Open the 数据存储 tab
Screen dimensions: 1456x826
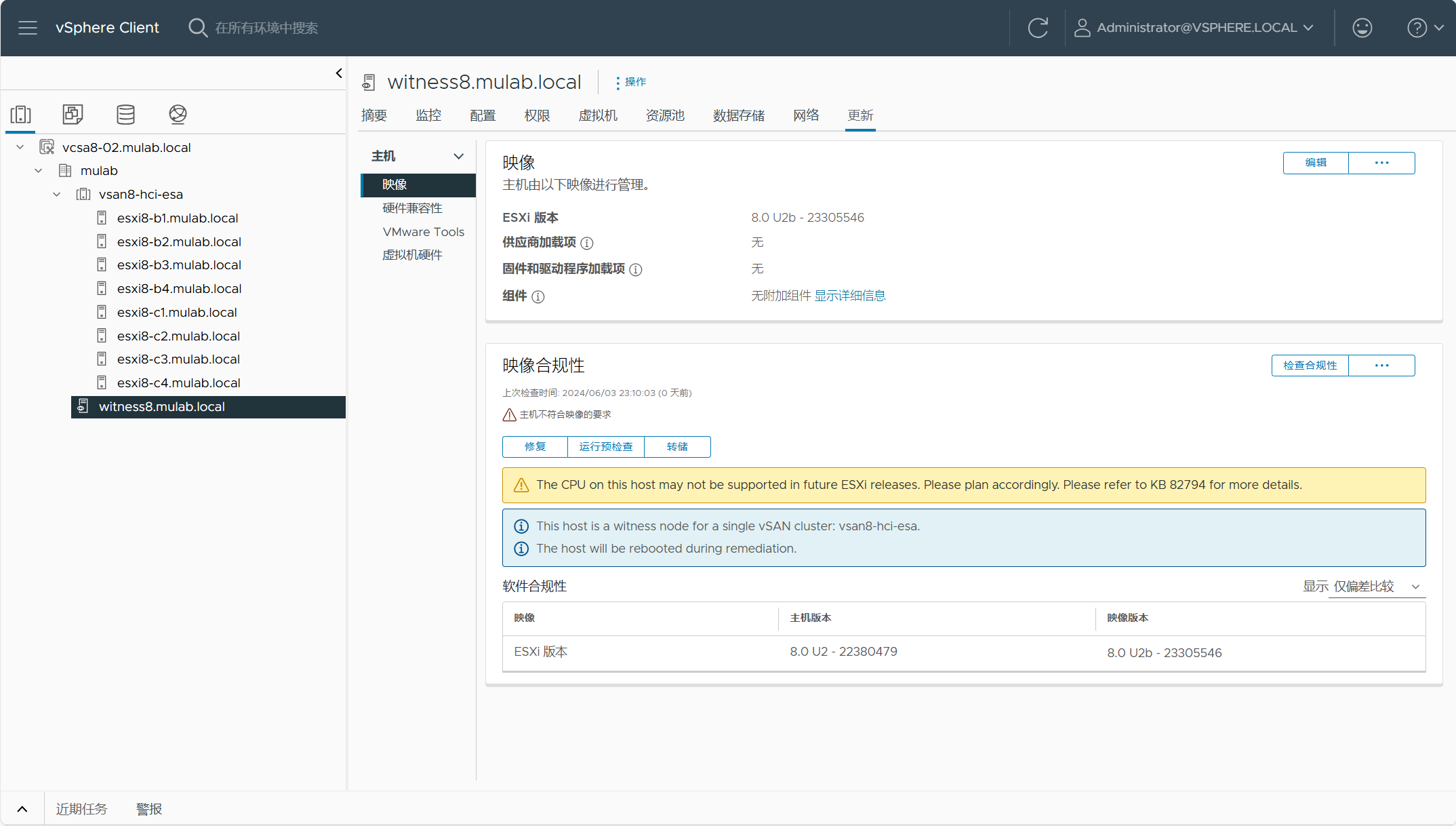pyautogui.click(x=739, y=115)
